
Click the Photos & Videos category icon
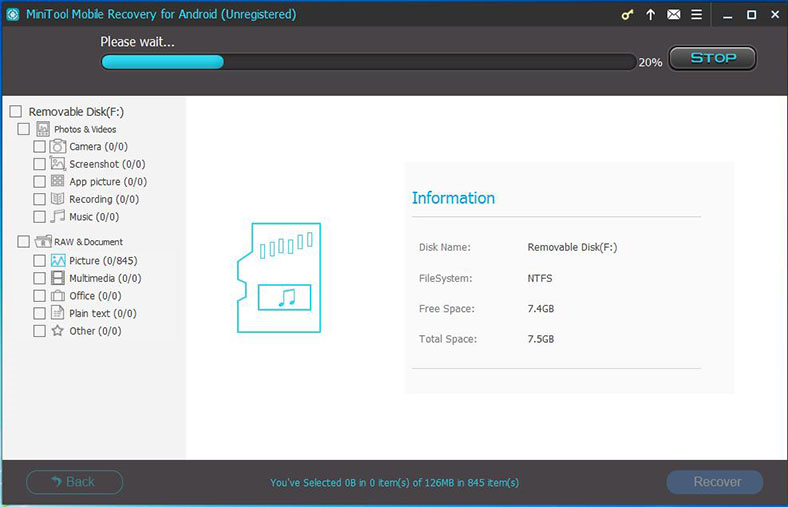[x=43, y=129]
